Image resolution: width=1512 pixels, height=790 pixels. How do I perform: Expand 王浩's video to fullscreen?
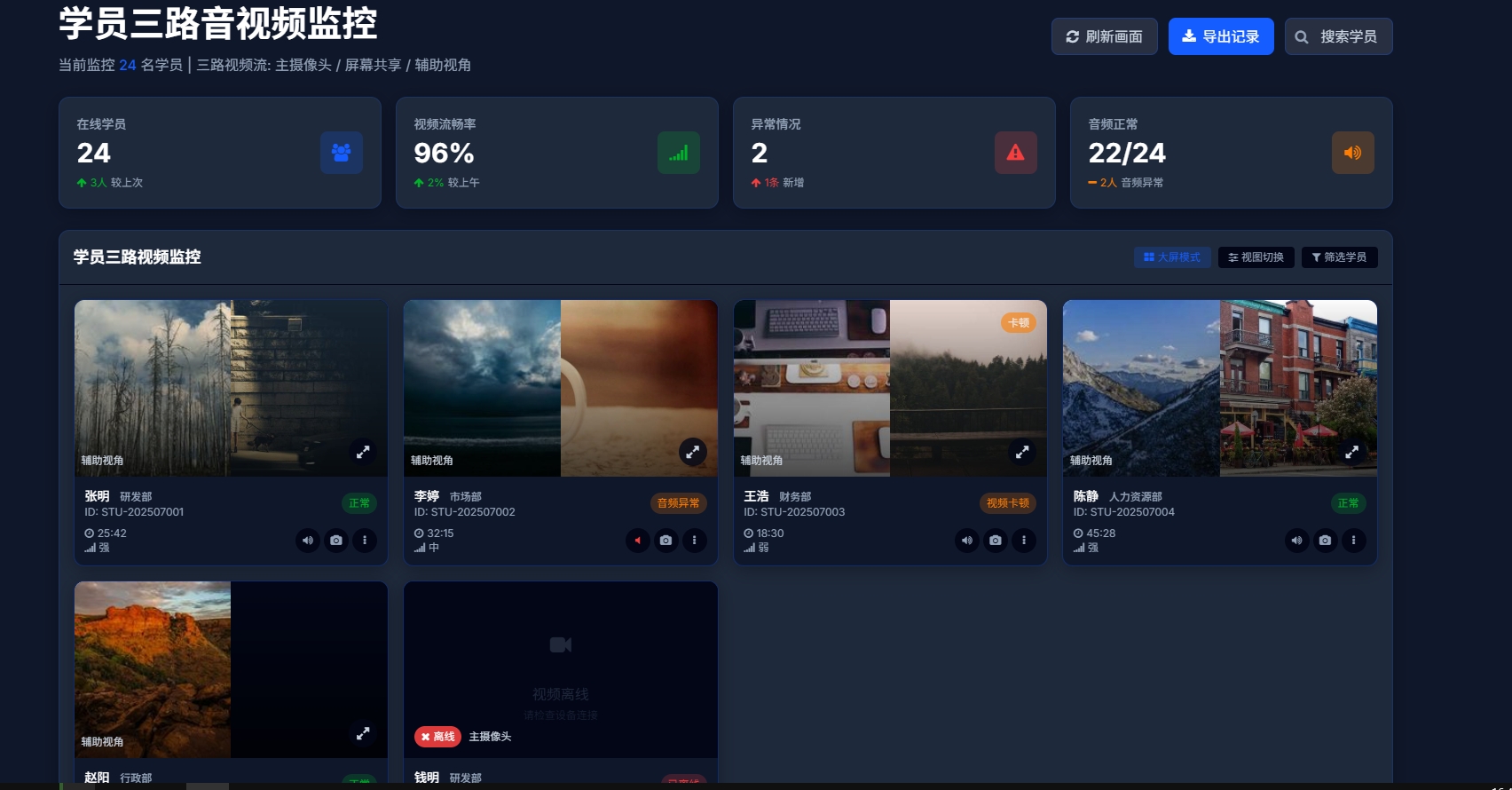click(1022, 452)
